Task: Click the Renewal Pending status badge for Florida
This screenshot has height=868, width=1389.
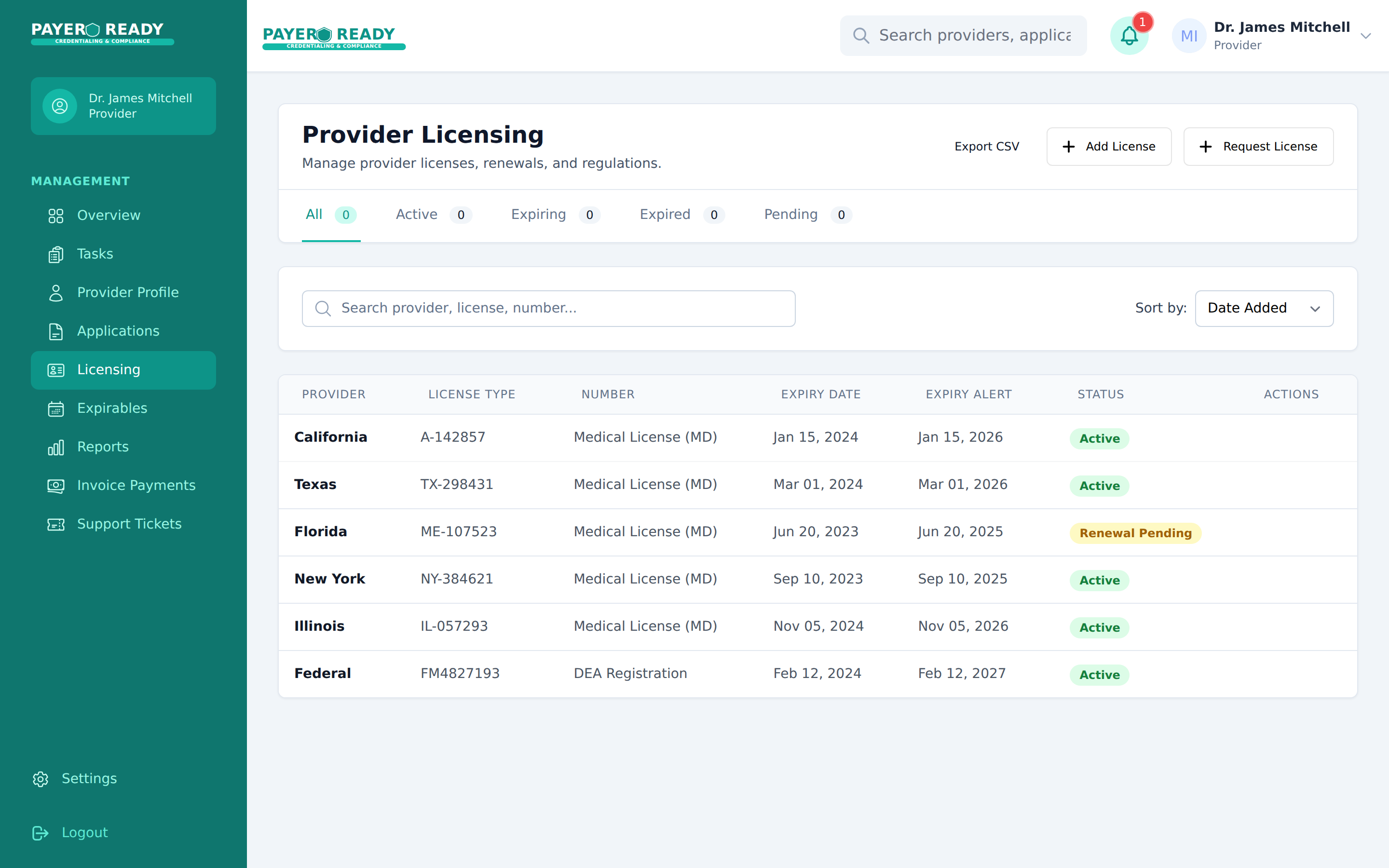Action: pos(1135,533)
